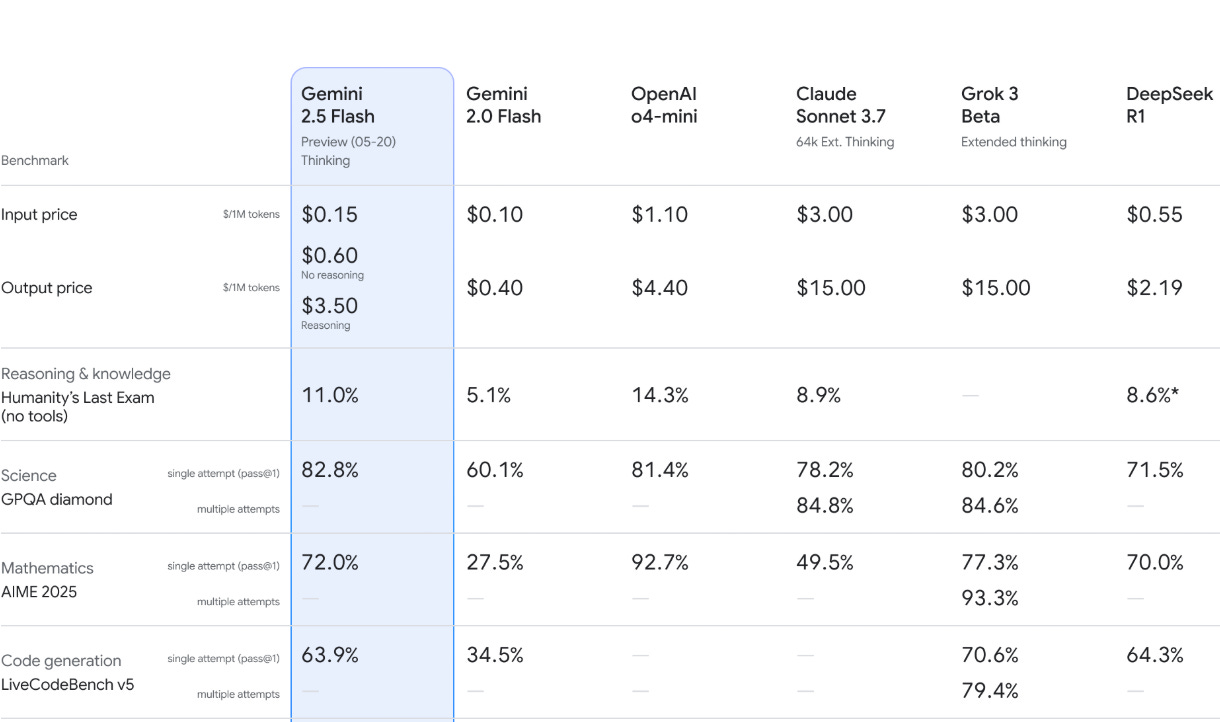Select the DeepSeek R1 column header
The height and width of the screenshot is (722, 1220).
pos(1169,105)
